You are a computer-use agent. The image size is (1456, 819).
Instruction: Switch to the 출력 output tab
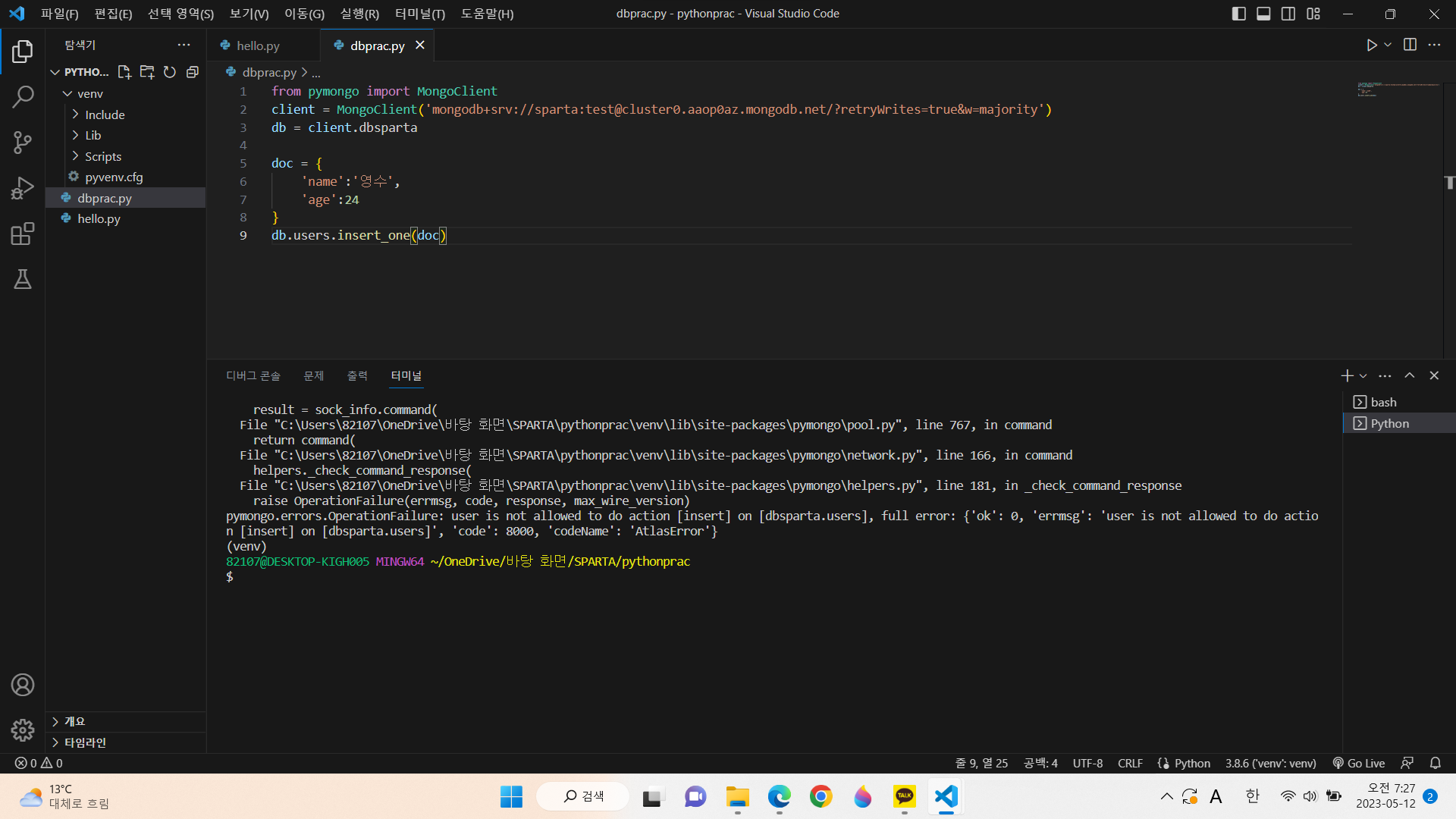(357, 375)
